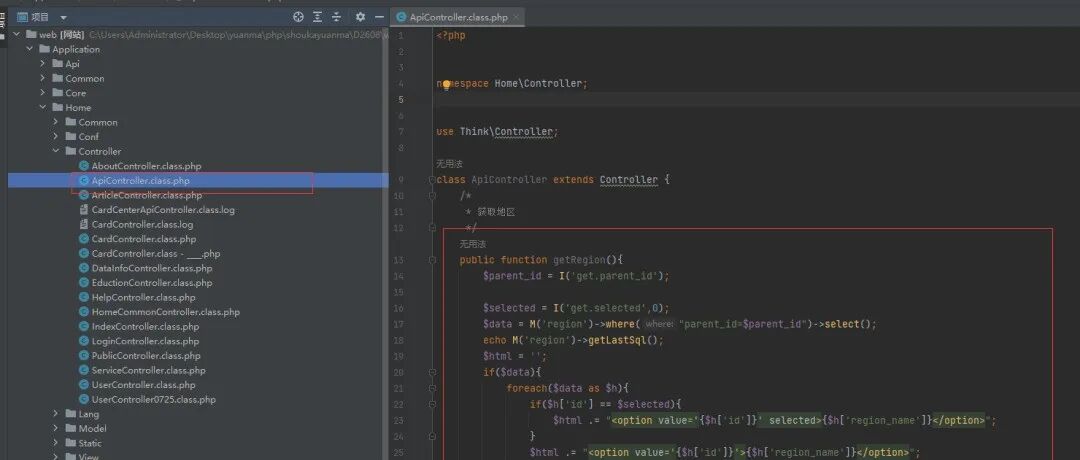Select PublicController.class.php file
The width and height of the screenshot is (1080, 460).
click(x=146, y=355)
